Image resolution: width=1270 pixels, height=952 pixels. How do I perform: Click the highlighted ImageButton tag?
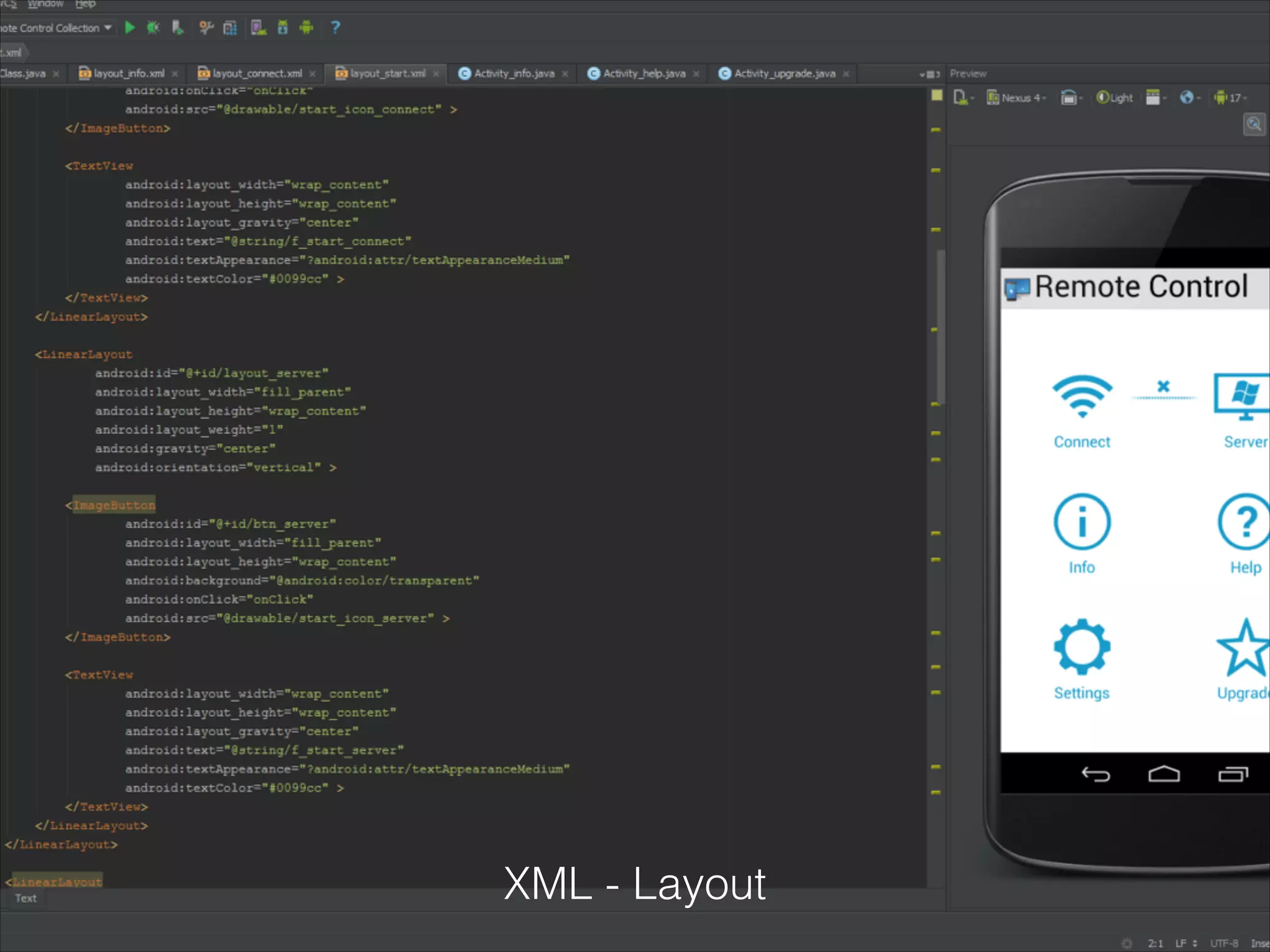click(114, 505)
